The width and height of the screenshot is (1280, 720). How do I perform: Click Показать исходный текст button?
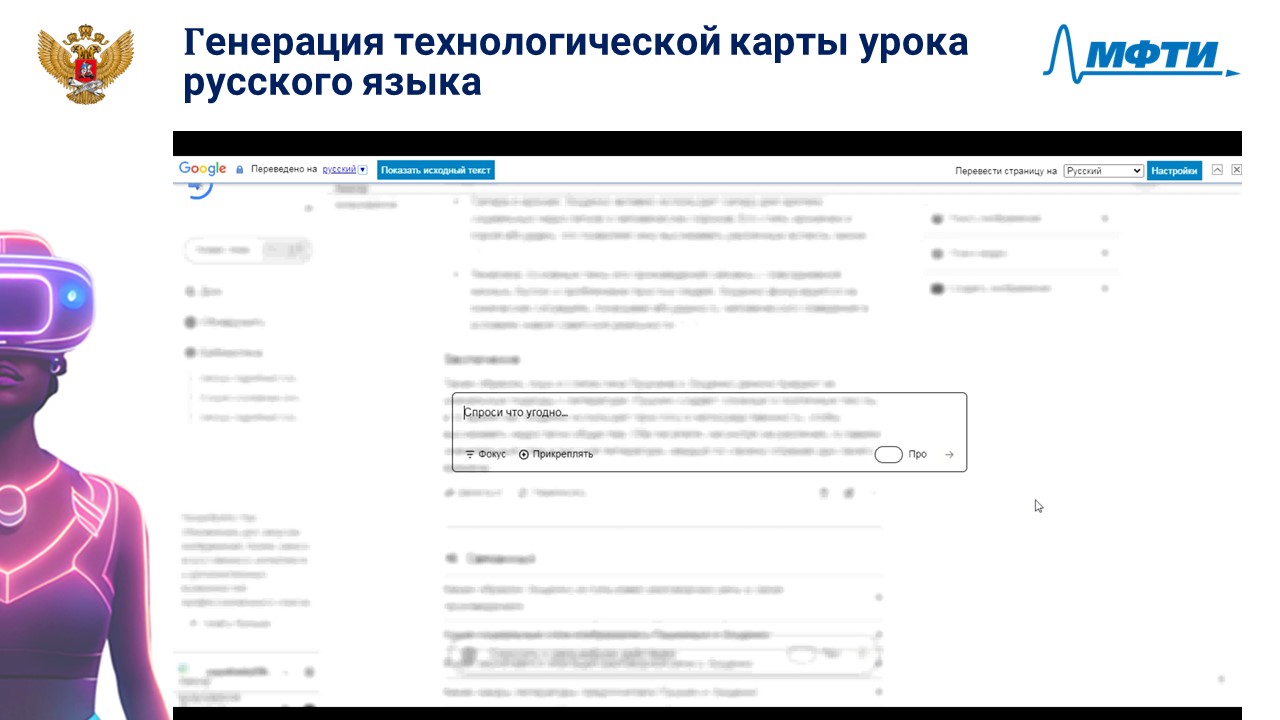(x=436, y=170)
